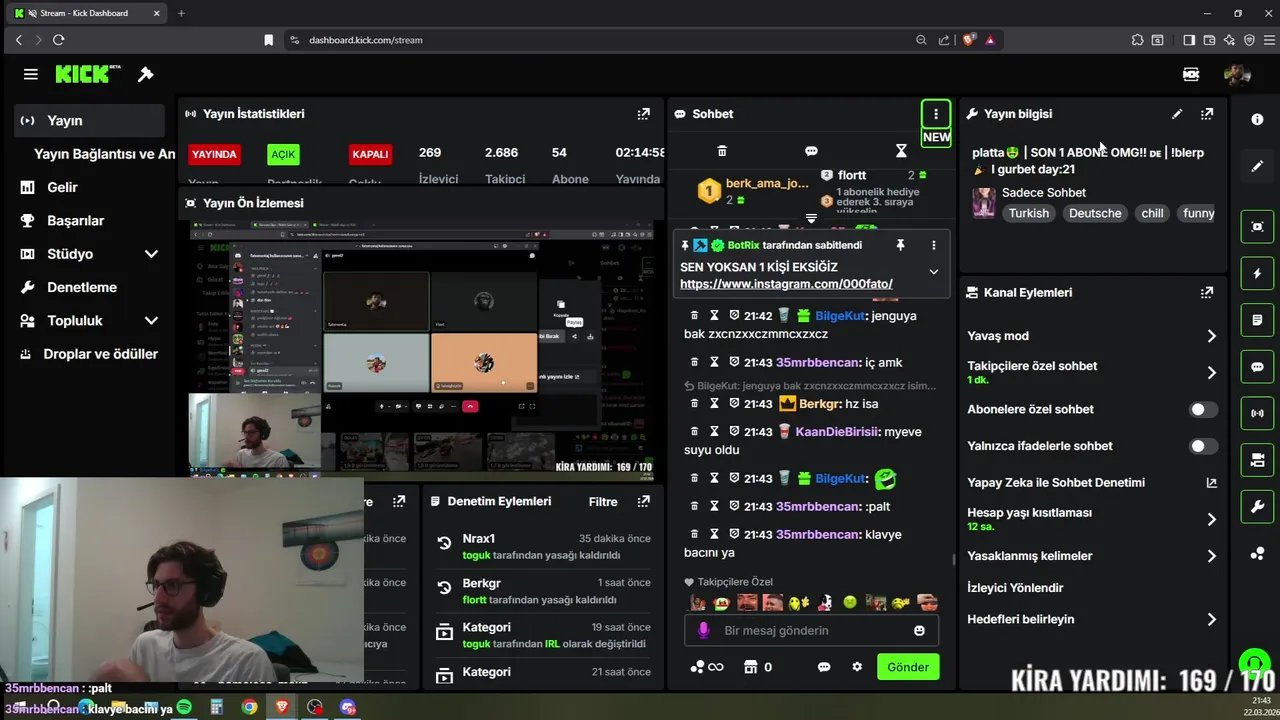Unpin the BotRix pinned message
The height and width of the screenshot is (720, 1280).
(900, 245)
